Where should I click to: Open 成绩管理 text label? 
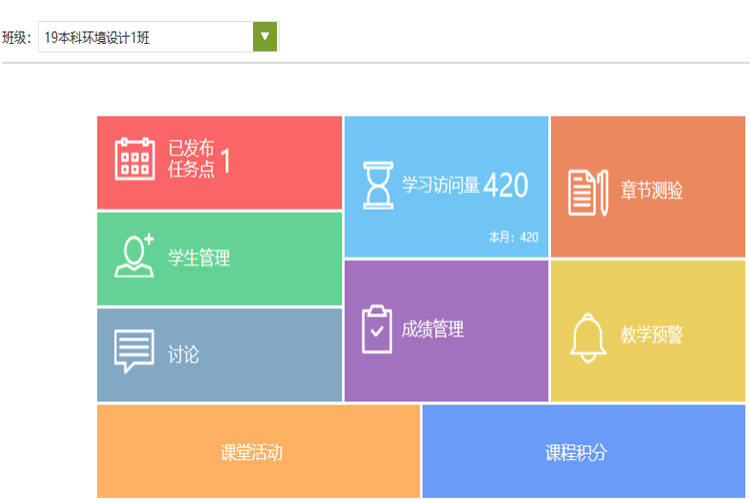pyautogui.click(x=432, y=329)
